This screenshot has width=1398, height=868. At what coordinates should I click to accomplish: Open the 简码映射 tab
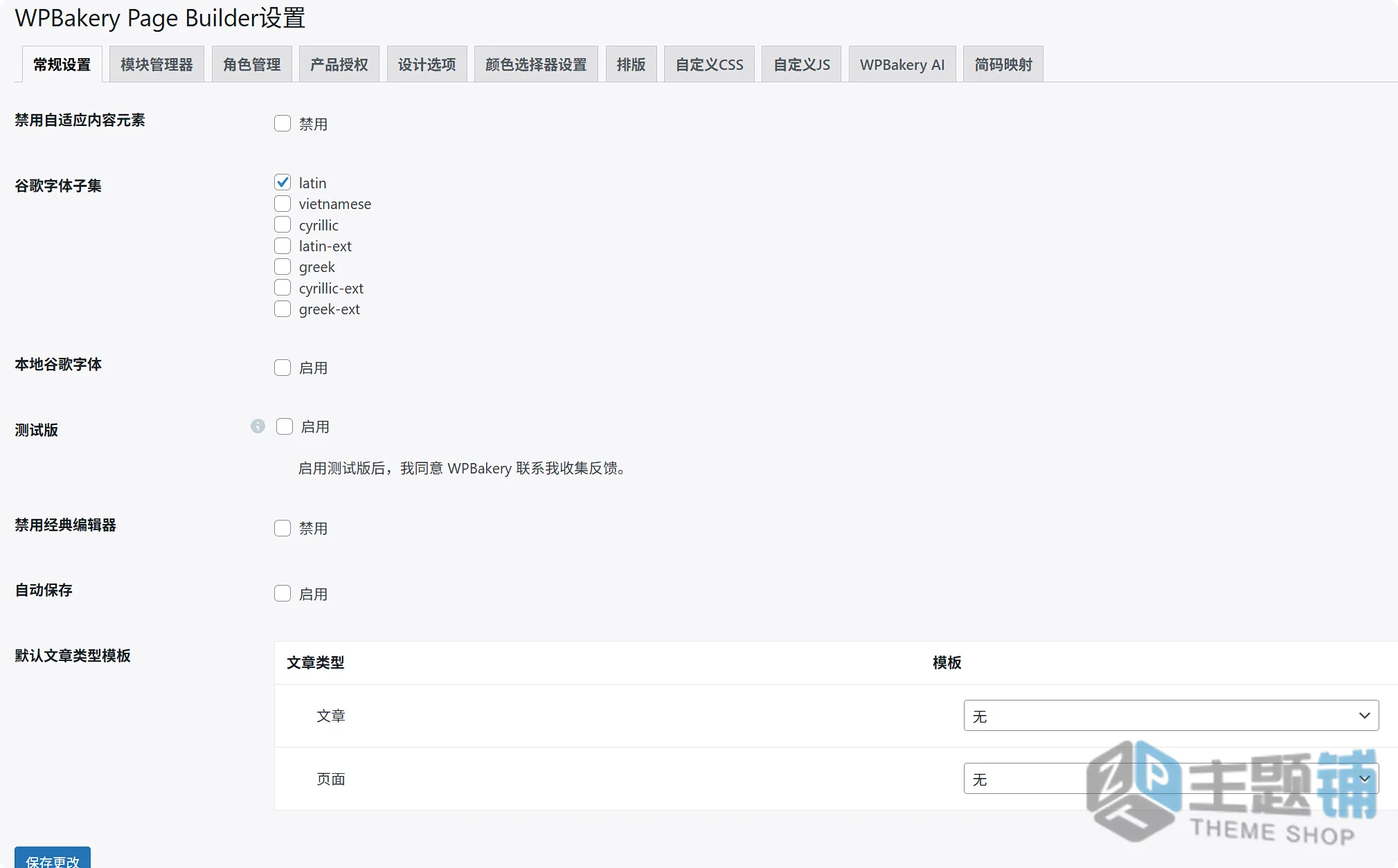click(1003, 64)
